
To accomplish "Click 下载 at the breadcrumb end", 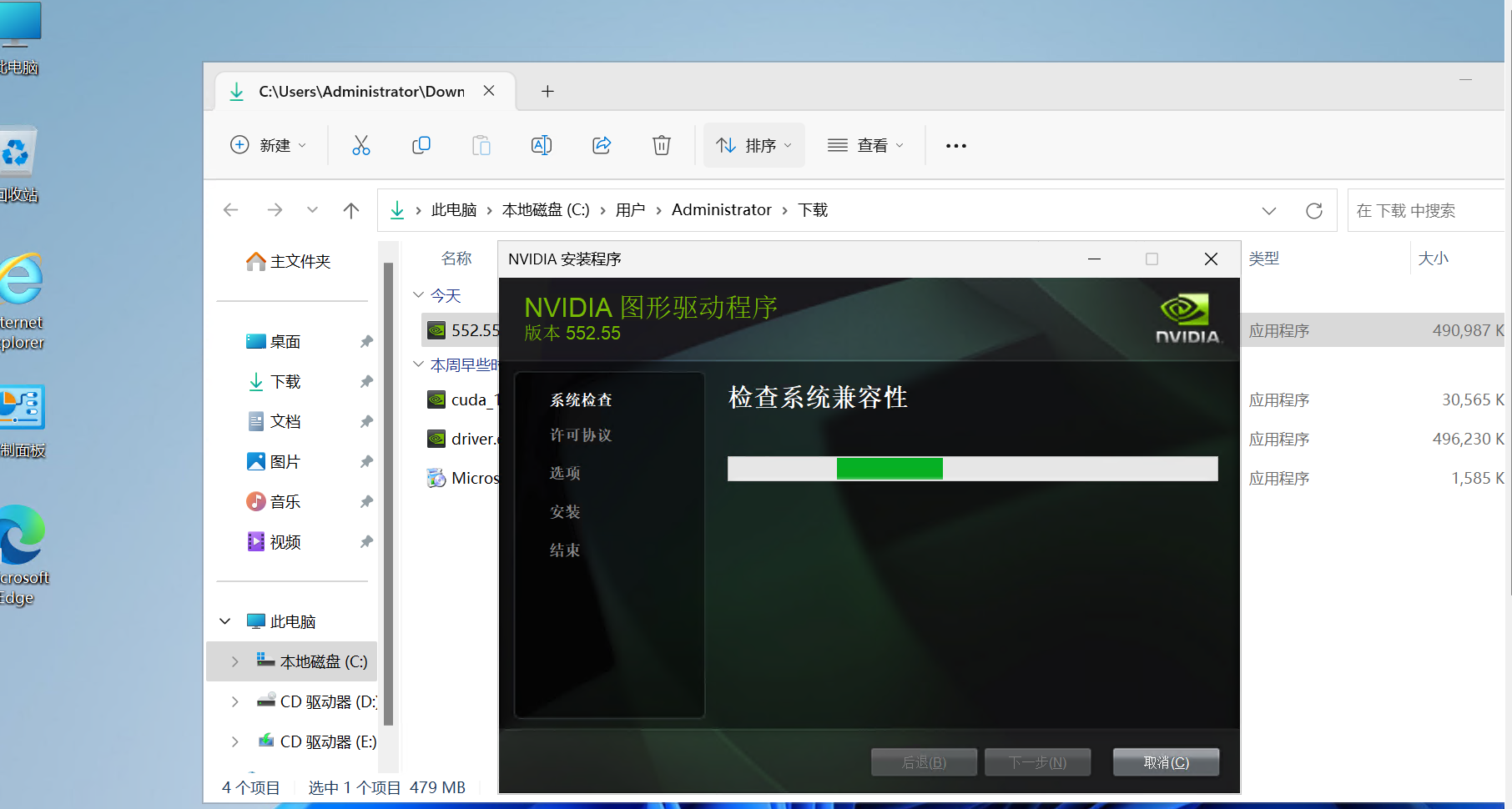I will pos(813,210).
